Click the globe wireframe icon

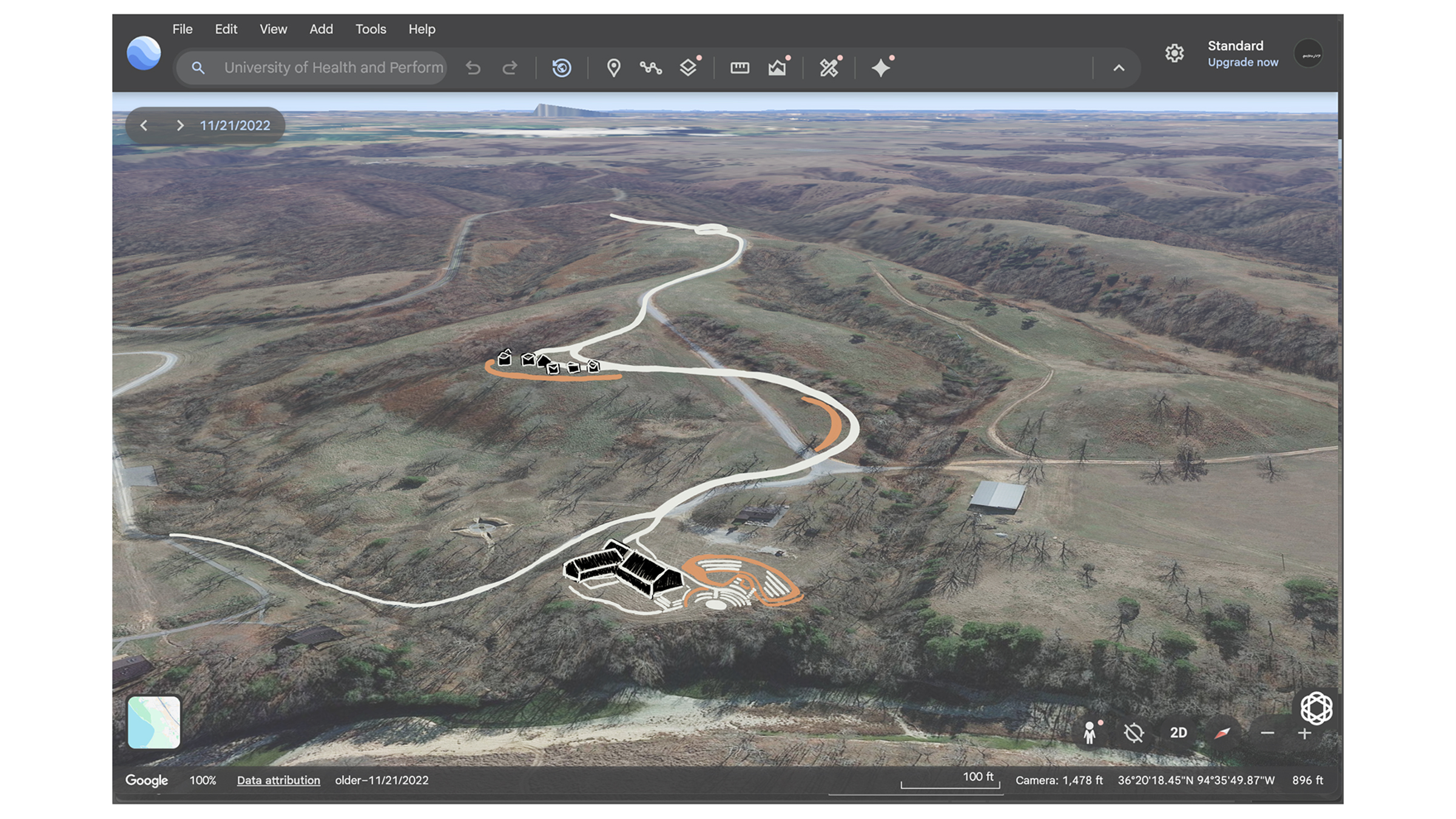point(1316,708)
